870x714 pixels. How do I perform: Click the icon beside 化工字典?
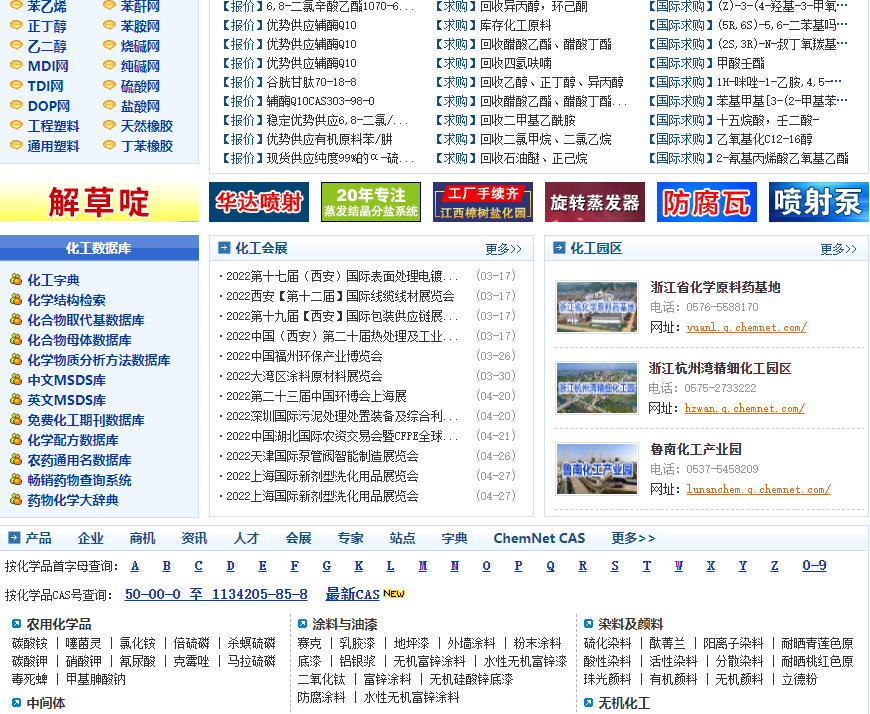click(x=16, y=280)
